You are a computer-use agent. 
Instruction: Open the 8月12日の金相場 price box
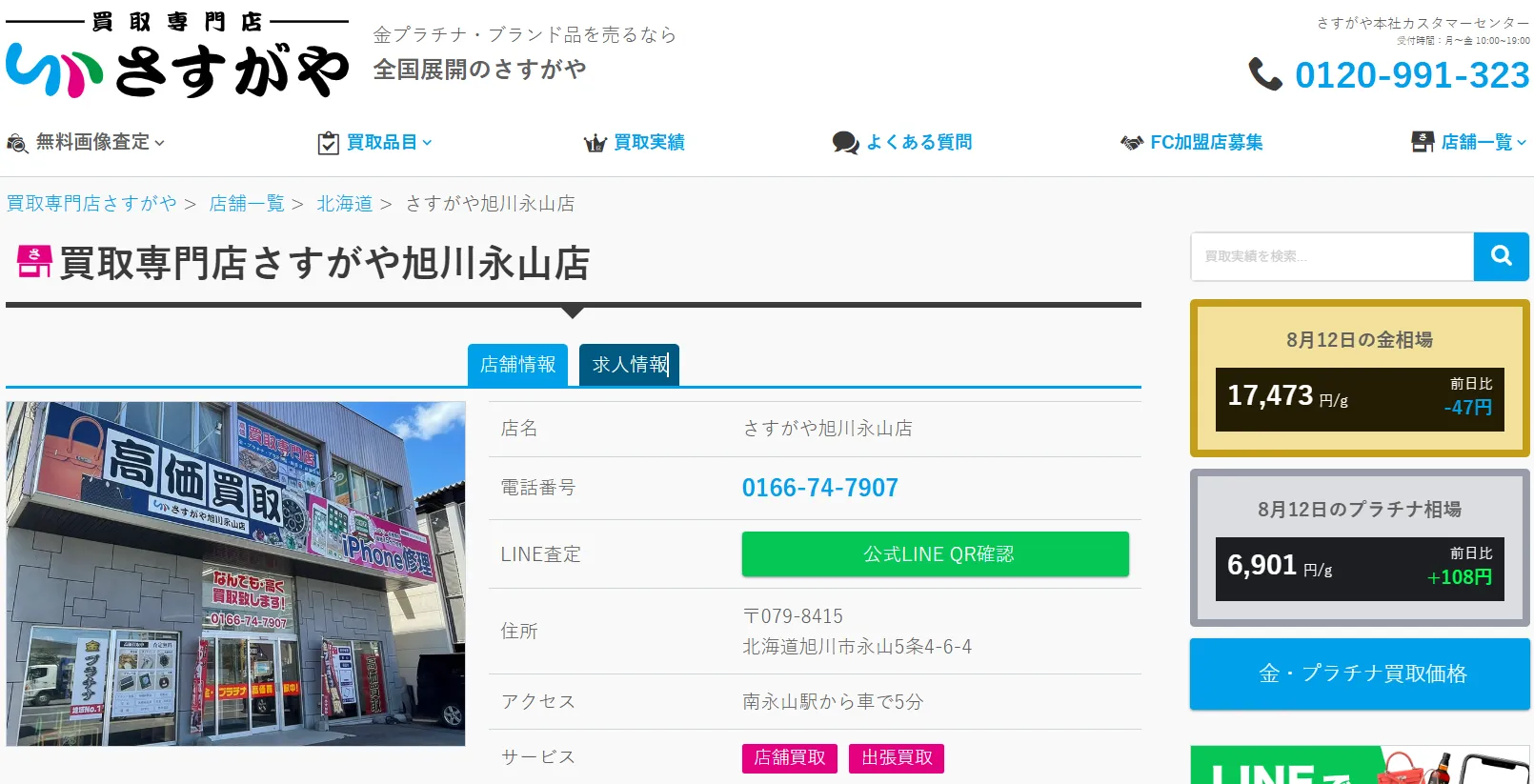pos(1360,378)
